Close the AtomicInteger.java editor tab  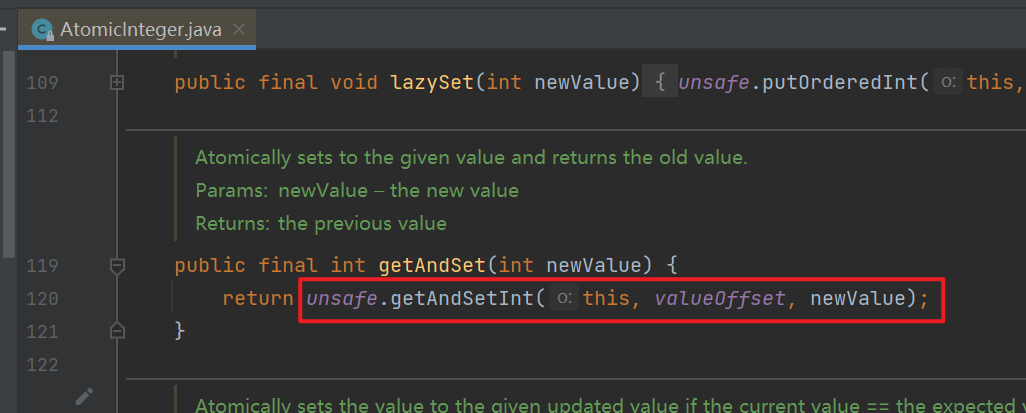click(239, 30)
